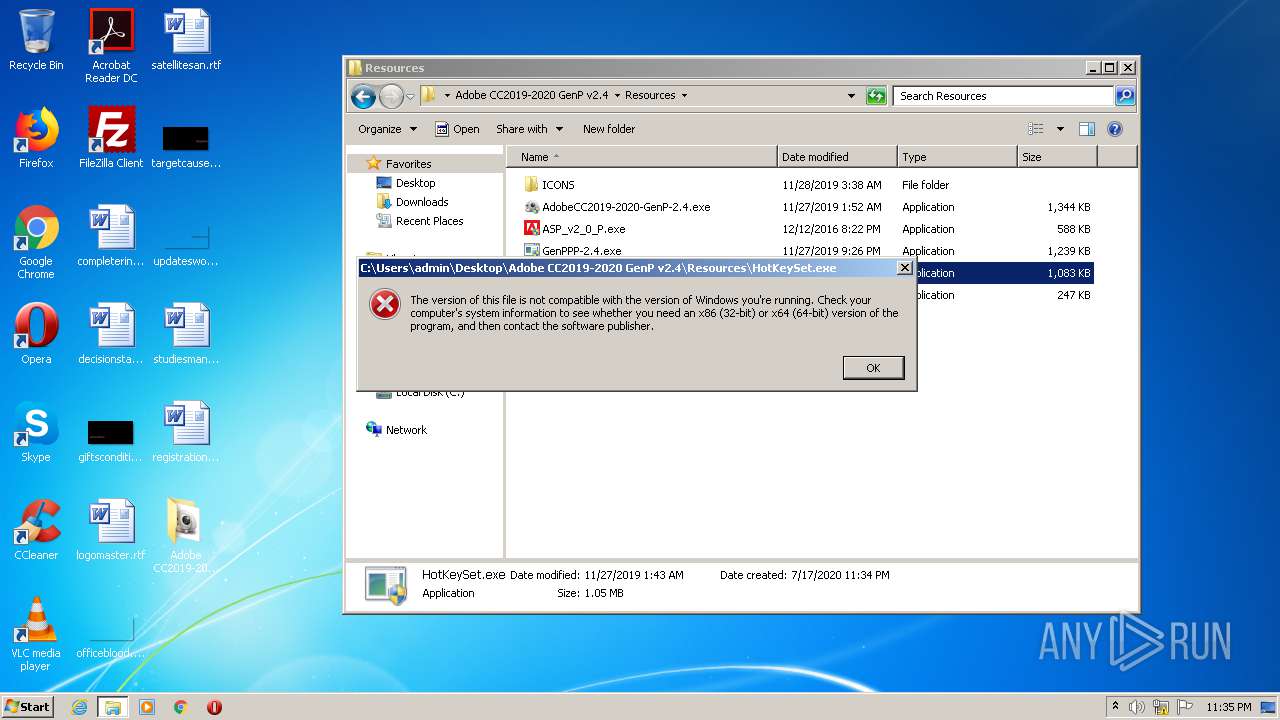Click Open in Explorer toolbar
Viewport: 1280px width, 720px height.
click(x=457, y=129)
